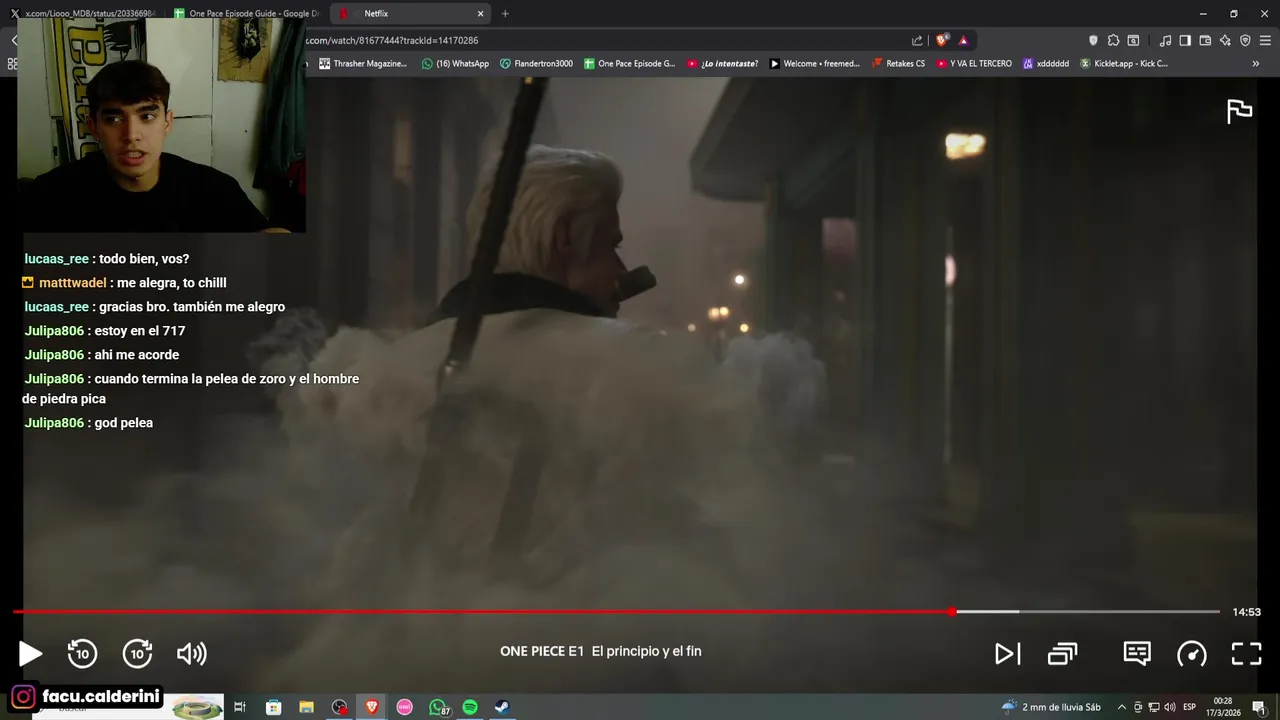Select the Brave browser taskbar icon
Screen dimensions: 1280x720
(x=372, y=707)
